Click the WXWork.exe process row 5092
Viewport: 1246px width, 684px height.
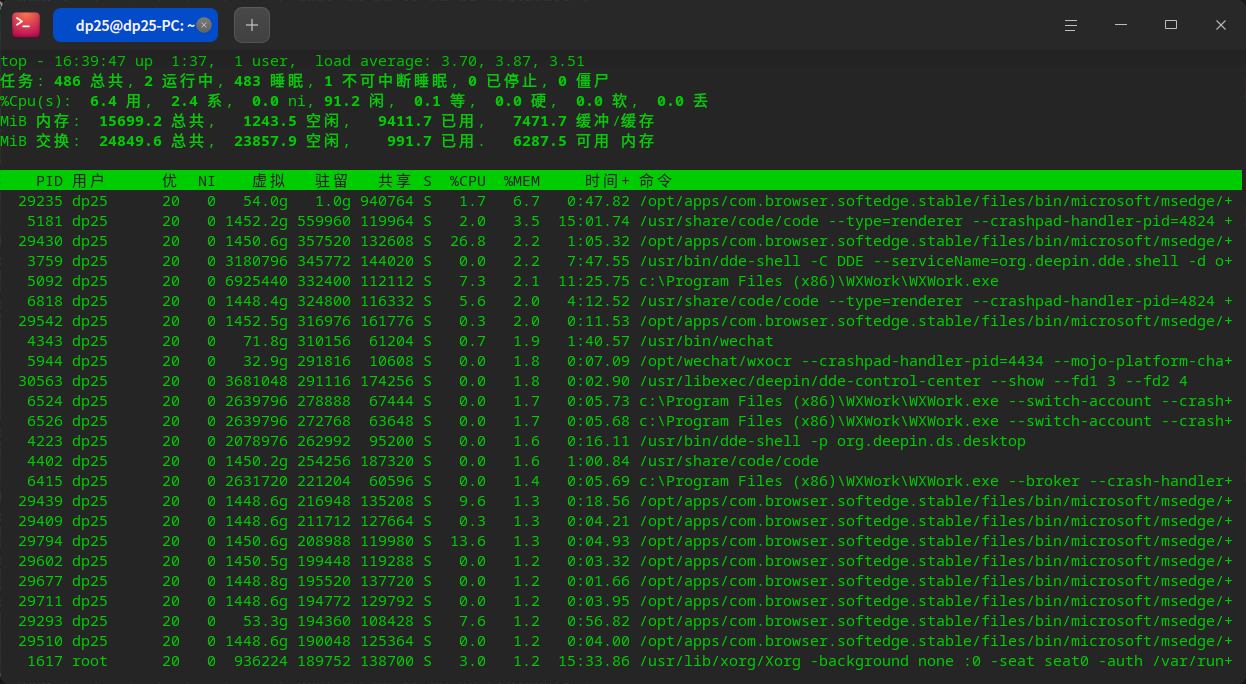pyautogui.click(x=621, y=281)
